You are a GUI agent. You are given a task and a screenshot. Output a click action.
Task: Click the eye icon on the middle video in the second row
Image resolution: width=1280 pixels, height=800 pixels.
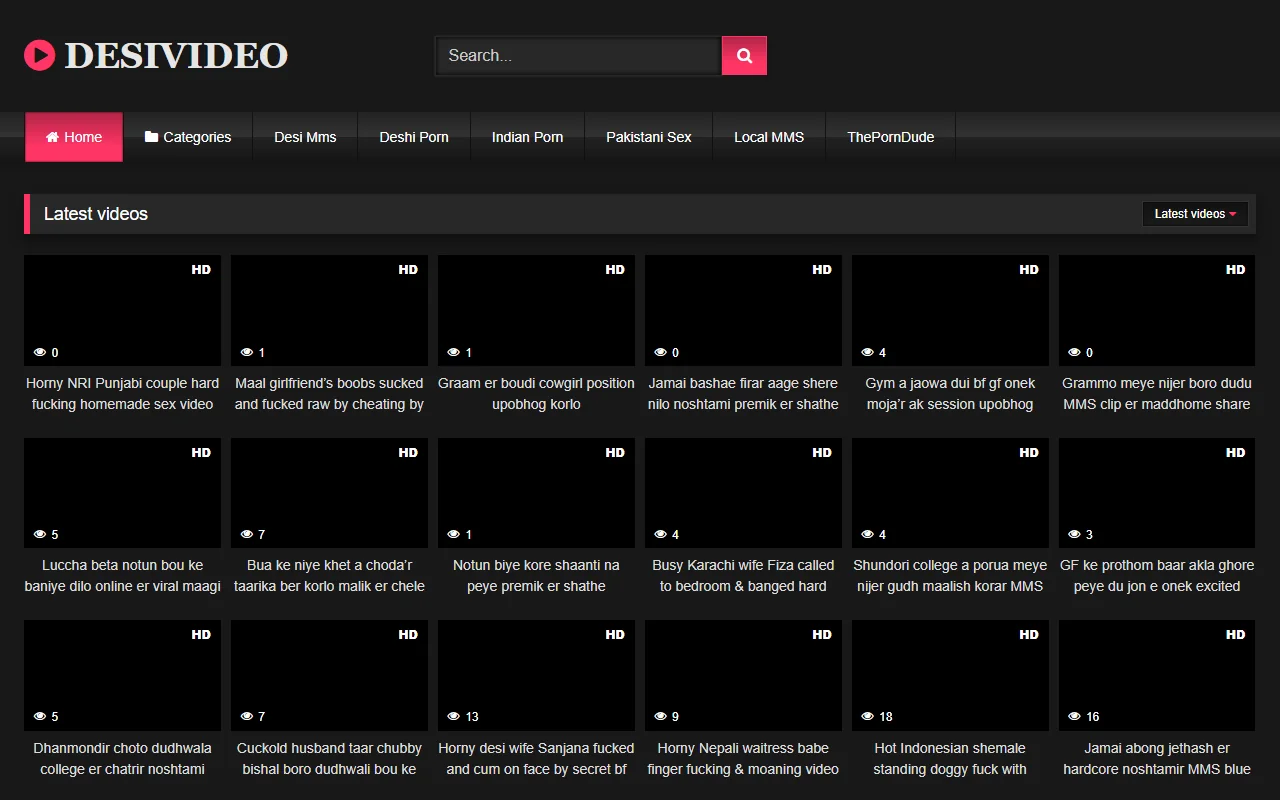click(x=452, y=534)
